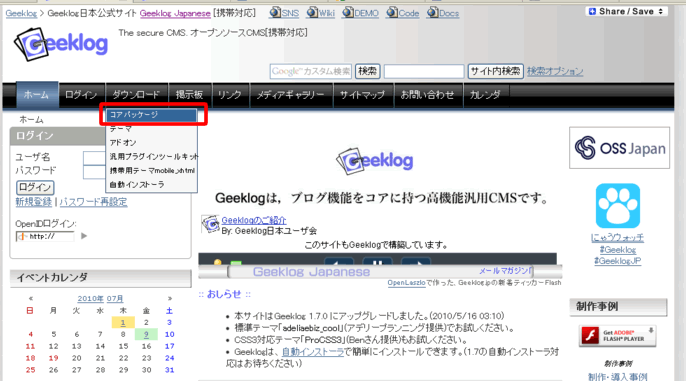Click the center Geeklog logo image

pos(374,161)
